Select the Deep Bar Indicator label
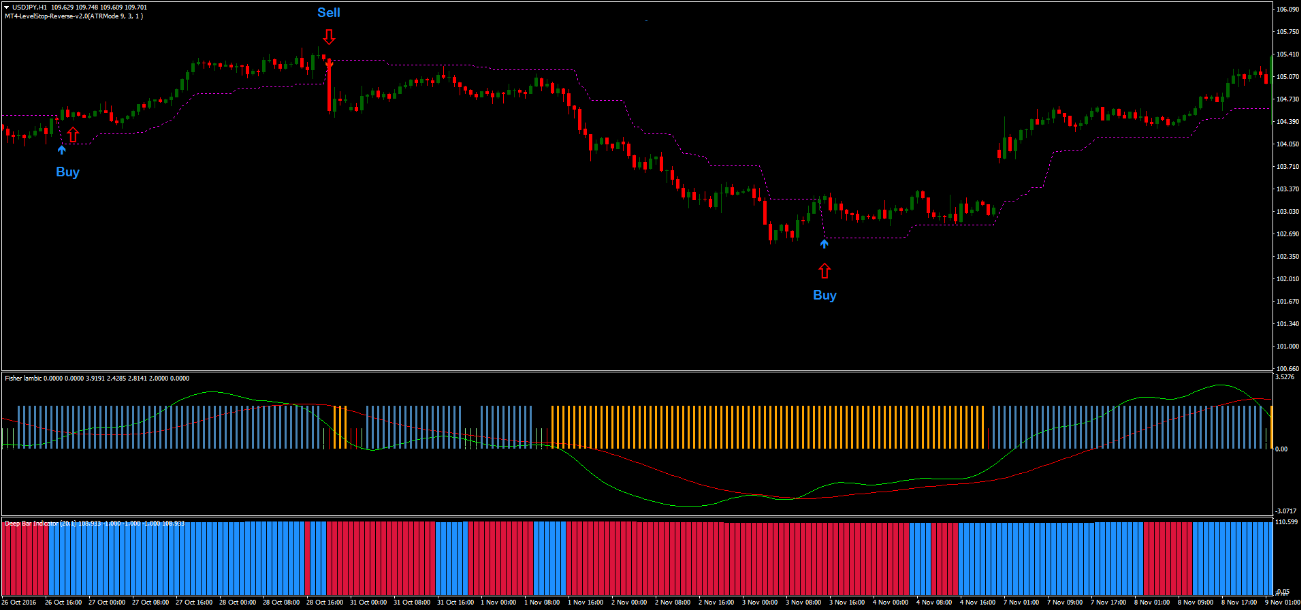 [30, 522]
